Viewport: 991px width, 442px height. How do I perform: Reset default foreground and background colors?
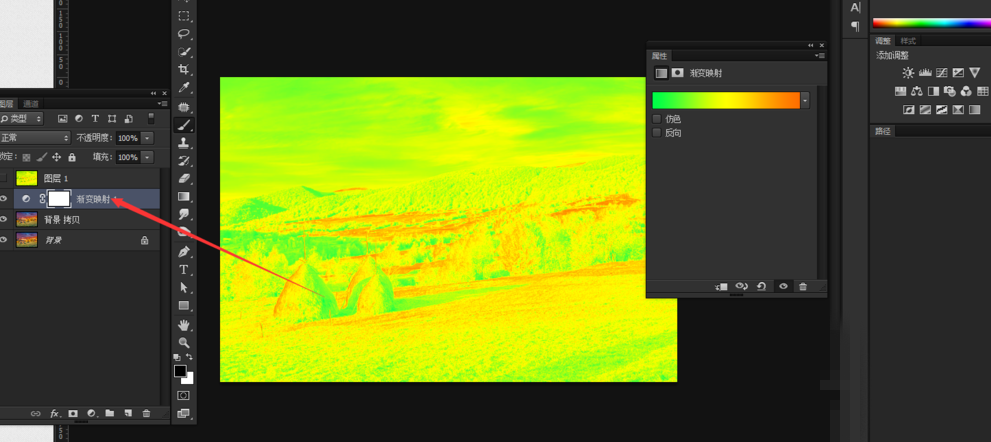coord(178,357)
